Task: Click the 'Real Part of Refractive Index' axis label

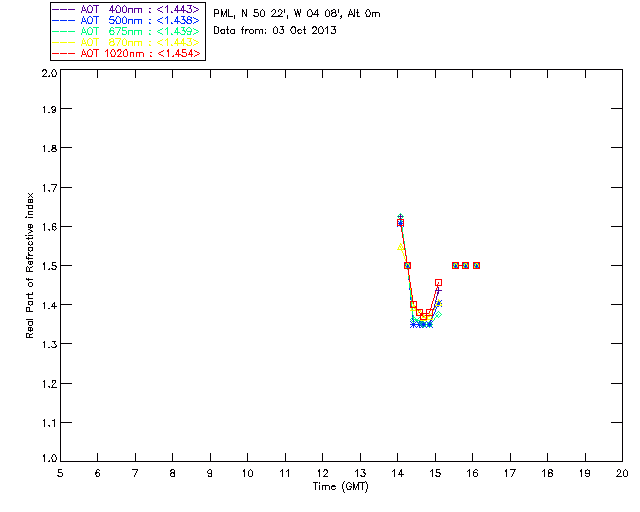Action: pos(29,265)
